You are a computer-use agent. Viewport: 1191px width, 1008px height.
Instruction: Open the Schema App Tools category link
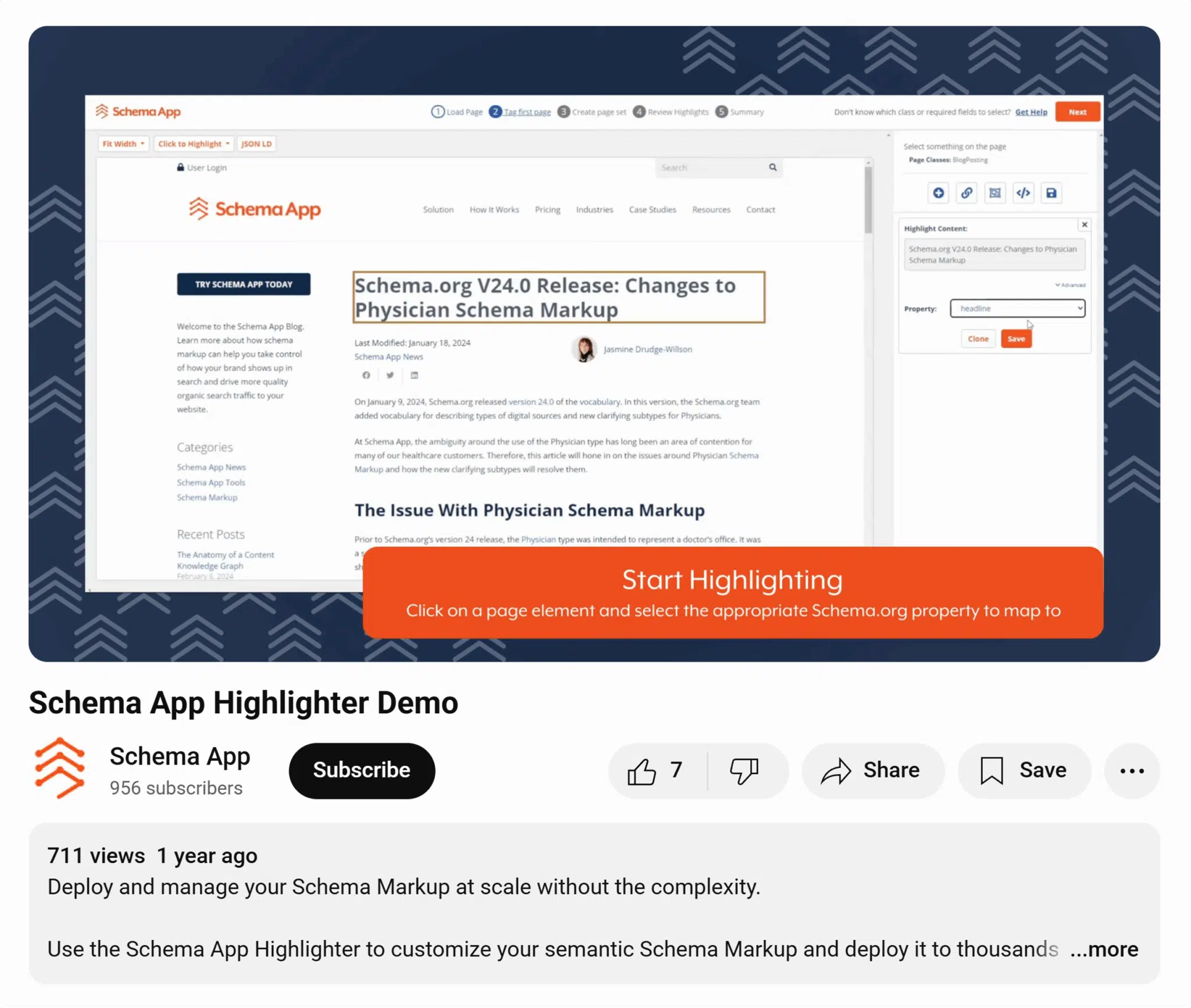click(x=211, y=482)
